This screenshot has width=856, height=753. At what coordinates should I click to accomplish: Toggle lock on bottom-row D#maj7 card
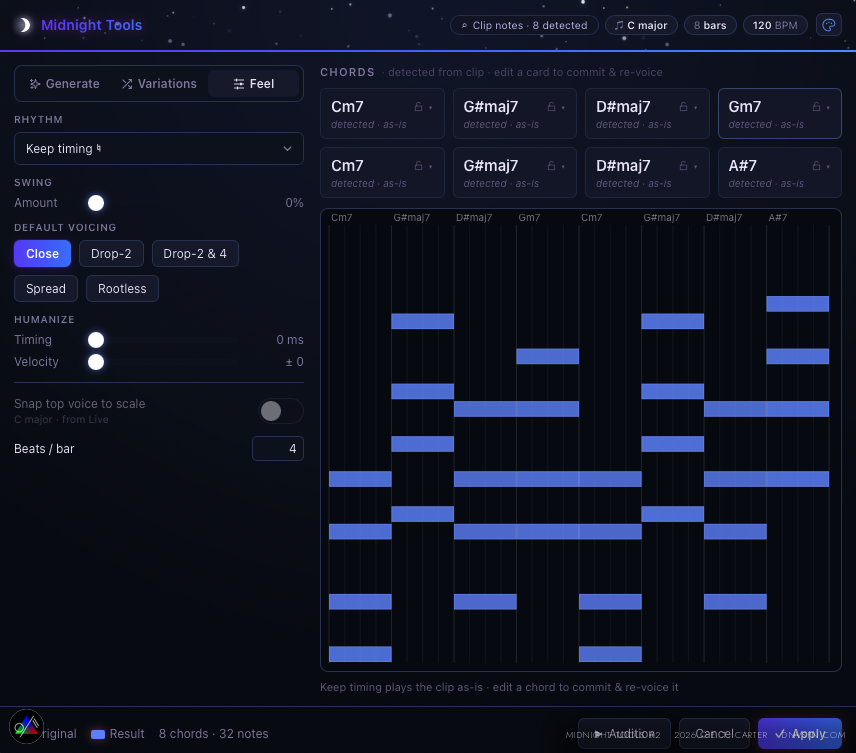[683, 165]
